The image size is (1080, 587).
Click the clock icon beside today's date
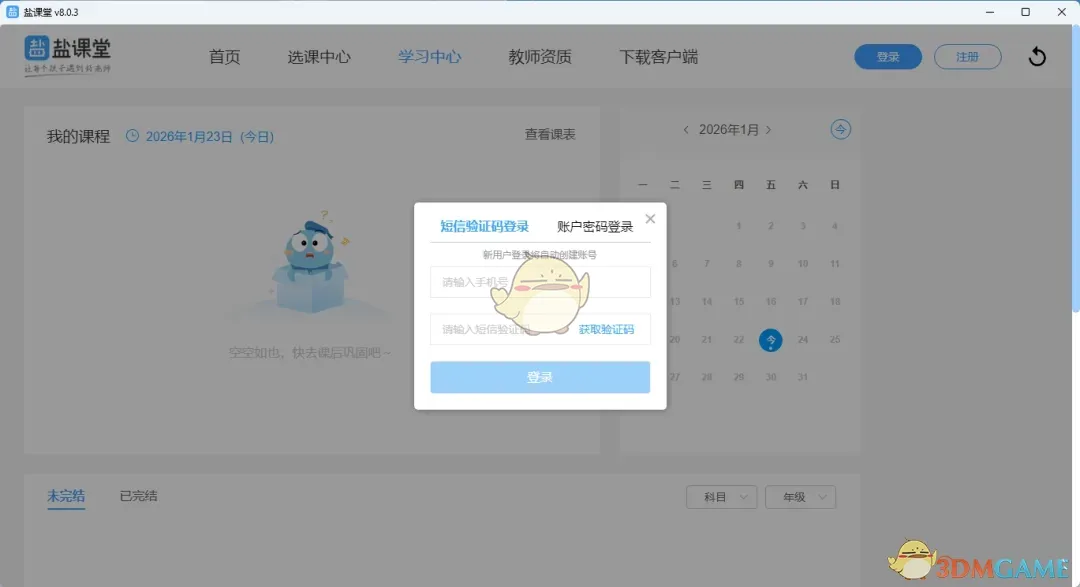coord(131,134)
